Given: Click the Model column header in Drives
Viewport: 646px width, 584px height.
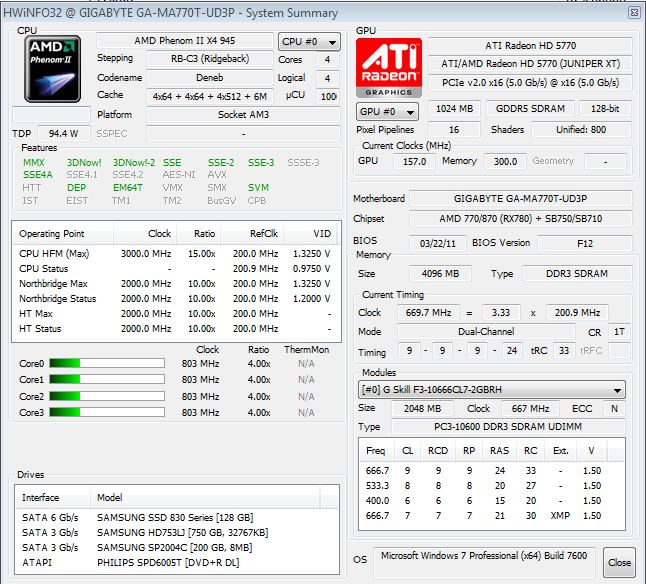Looking at the screenshot, I should click(205, 498).
